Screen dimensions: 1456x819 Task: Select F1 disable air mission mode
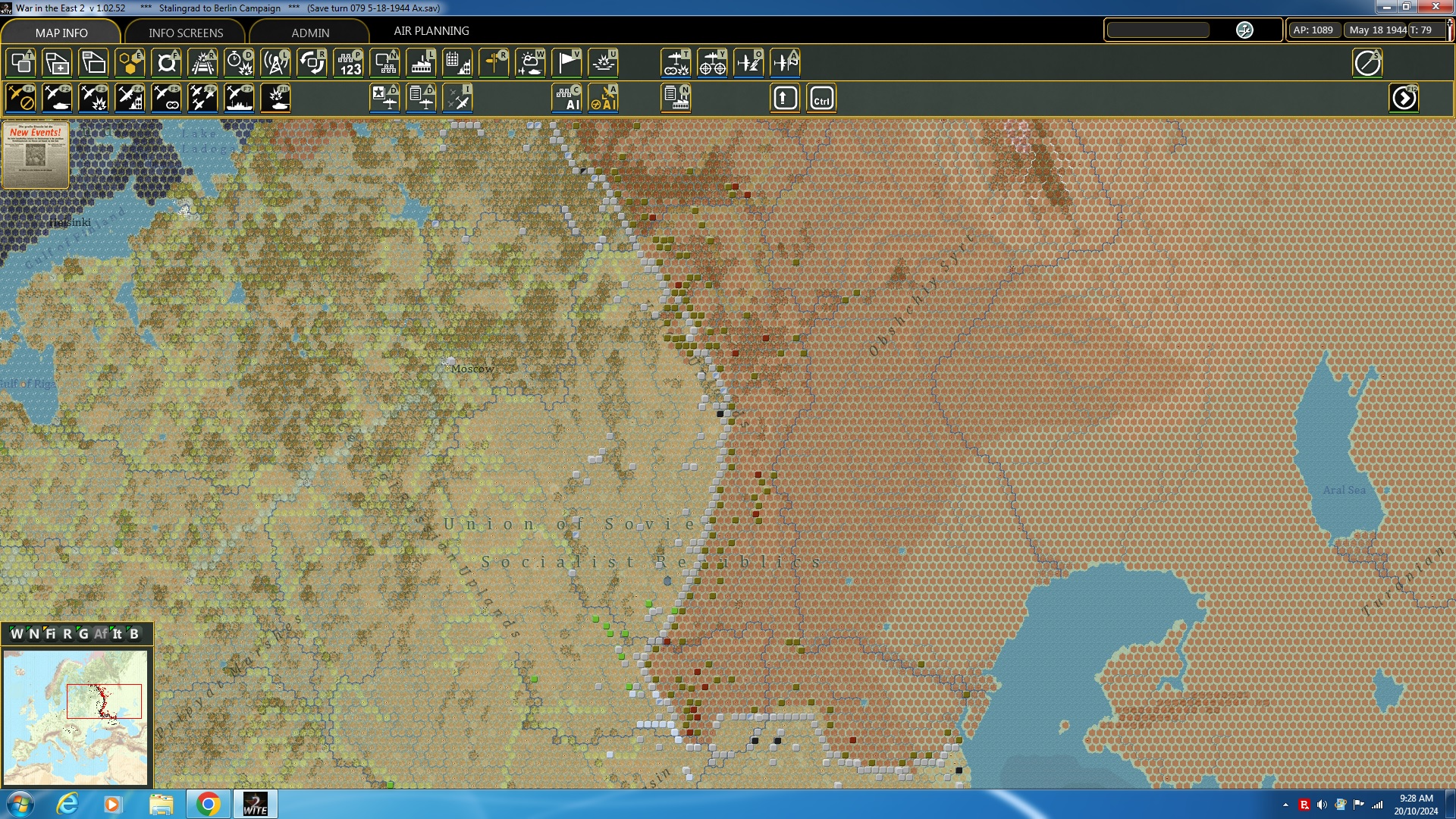pos(20,99)
